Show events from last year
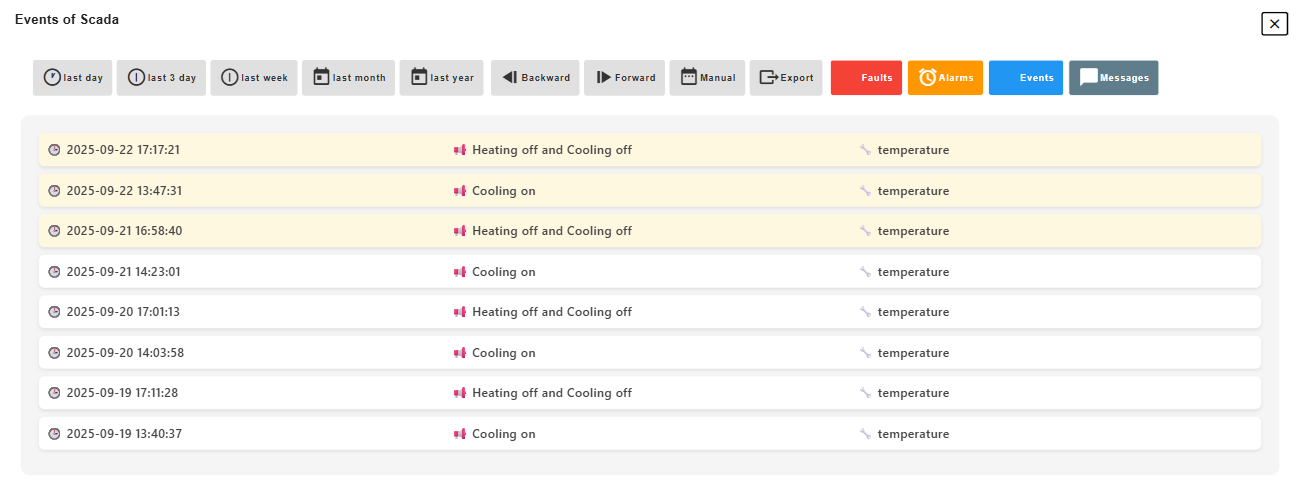Screen dimensions: 1301x497 442,78
